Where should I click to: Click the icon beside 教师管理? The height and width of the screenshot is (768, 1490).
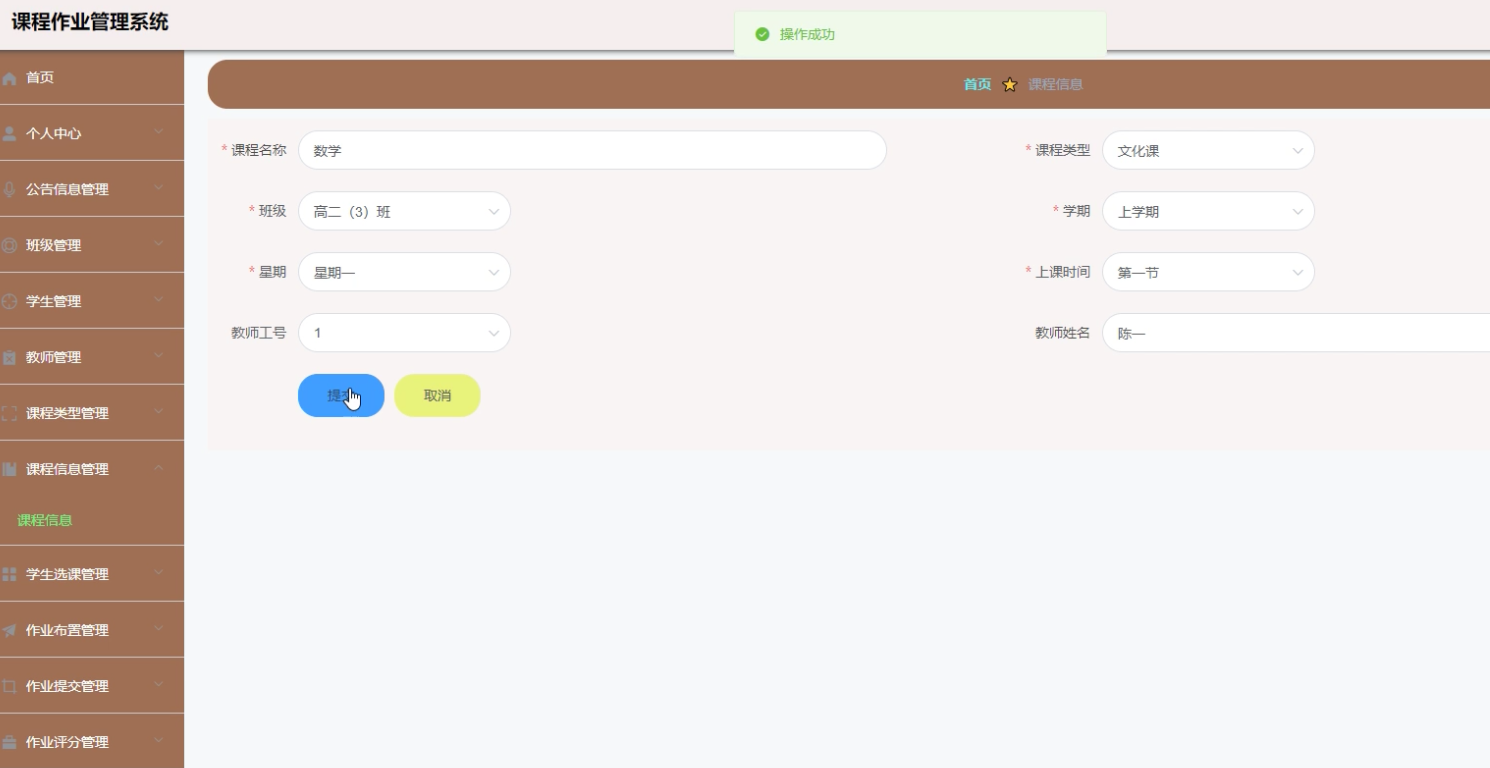10,358
